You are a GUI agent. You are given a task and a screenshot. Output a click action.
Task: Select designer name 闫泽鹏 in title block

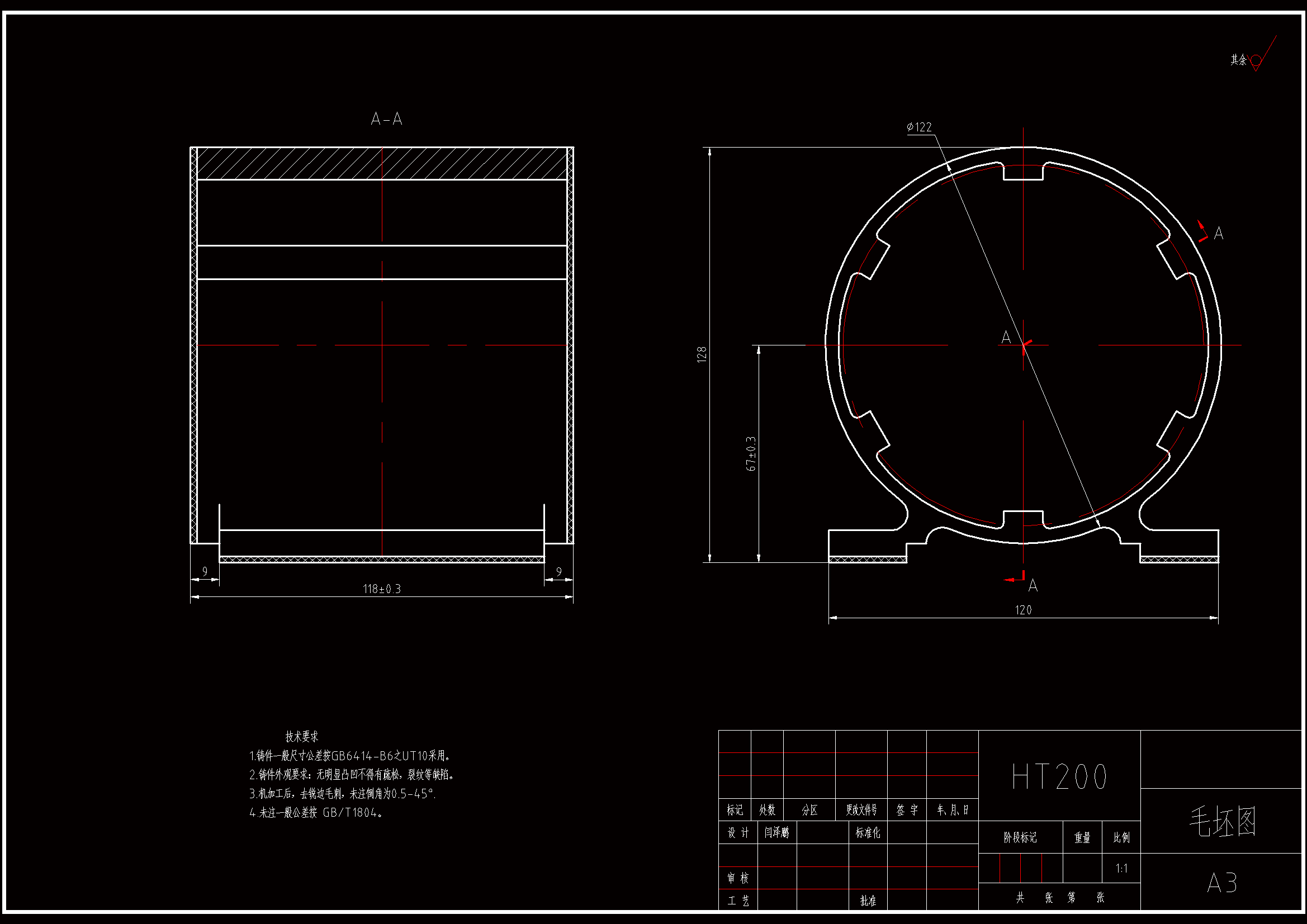pos(776,833)
